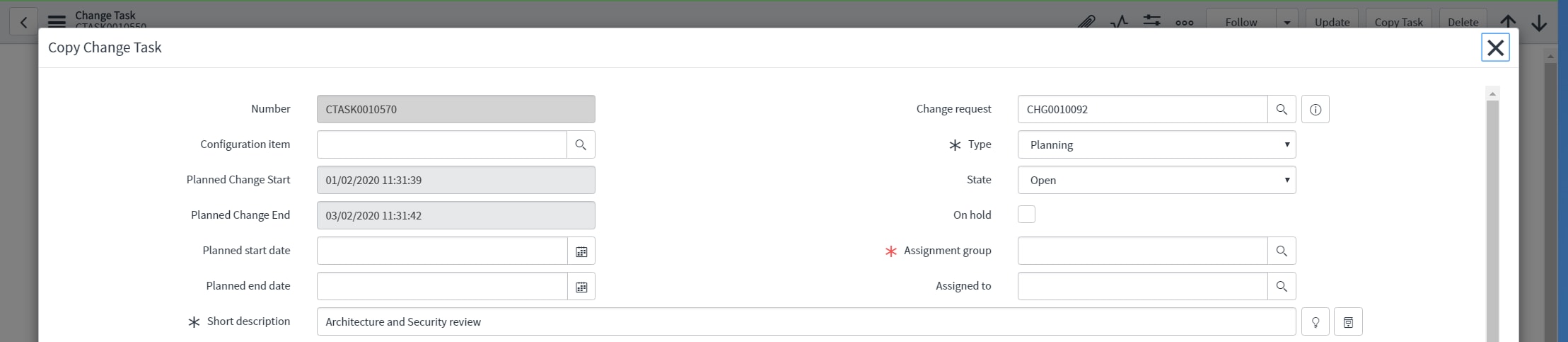Click the Configuration item input field
Screen dimensions: 1568x342
pos(442,144)
